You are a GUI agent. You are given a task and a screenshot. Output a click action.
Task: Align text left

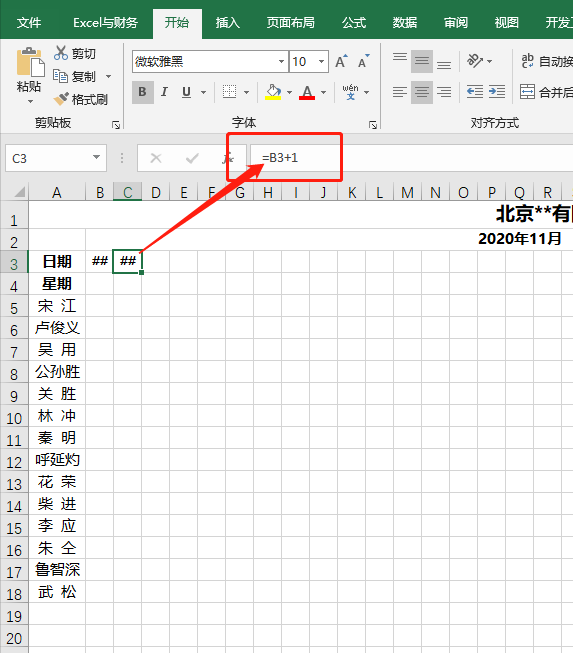point(400,92)
